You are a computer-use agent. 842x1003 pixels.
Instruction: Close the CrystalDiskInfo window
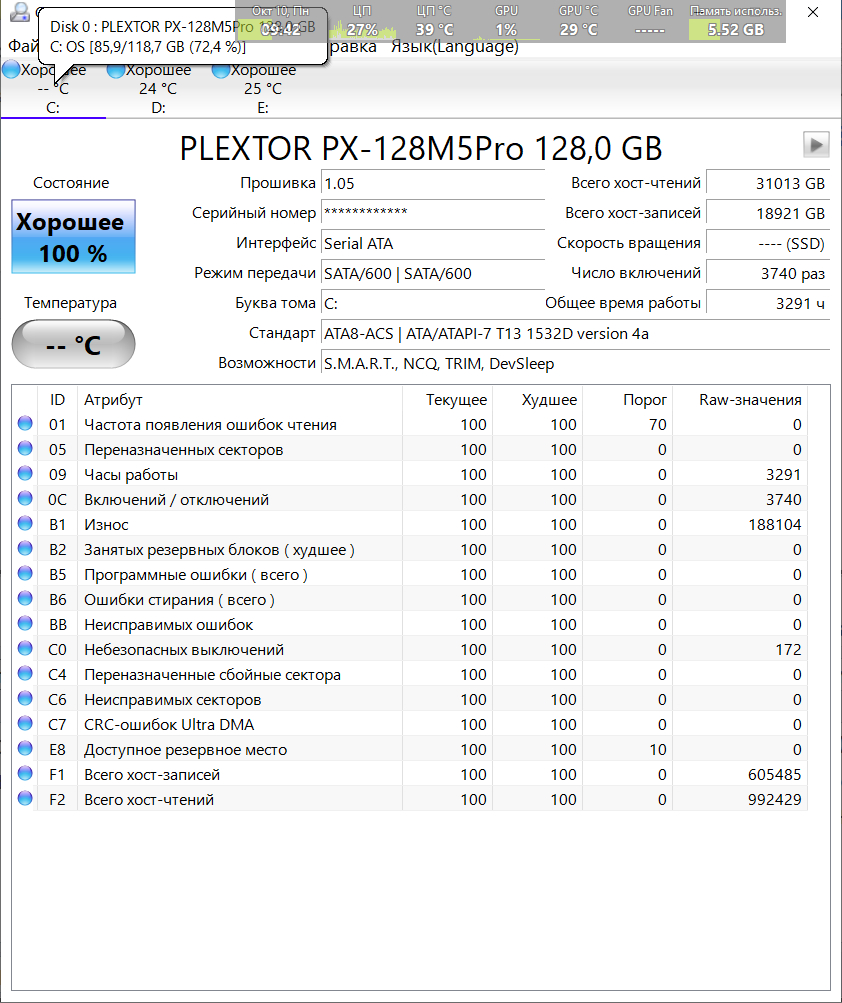813,12
